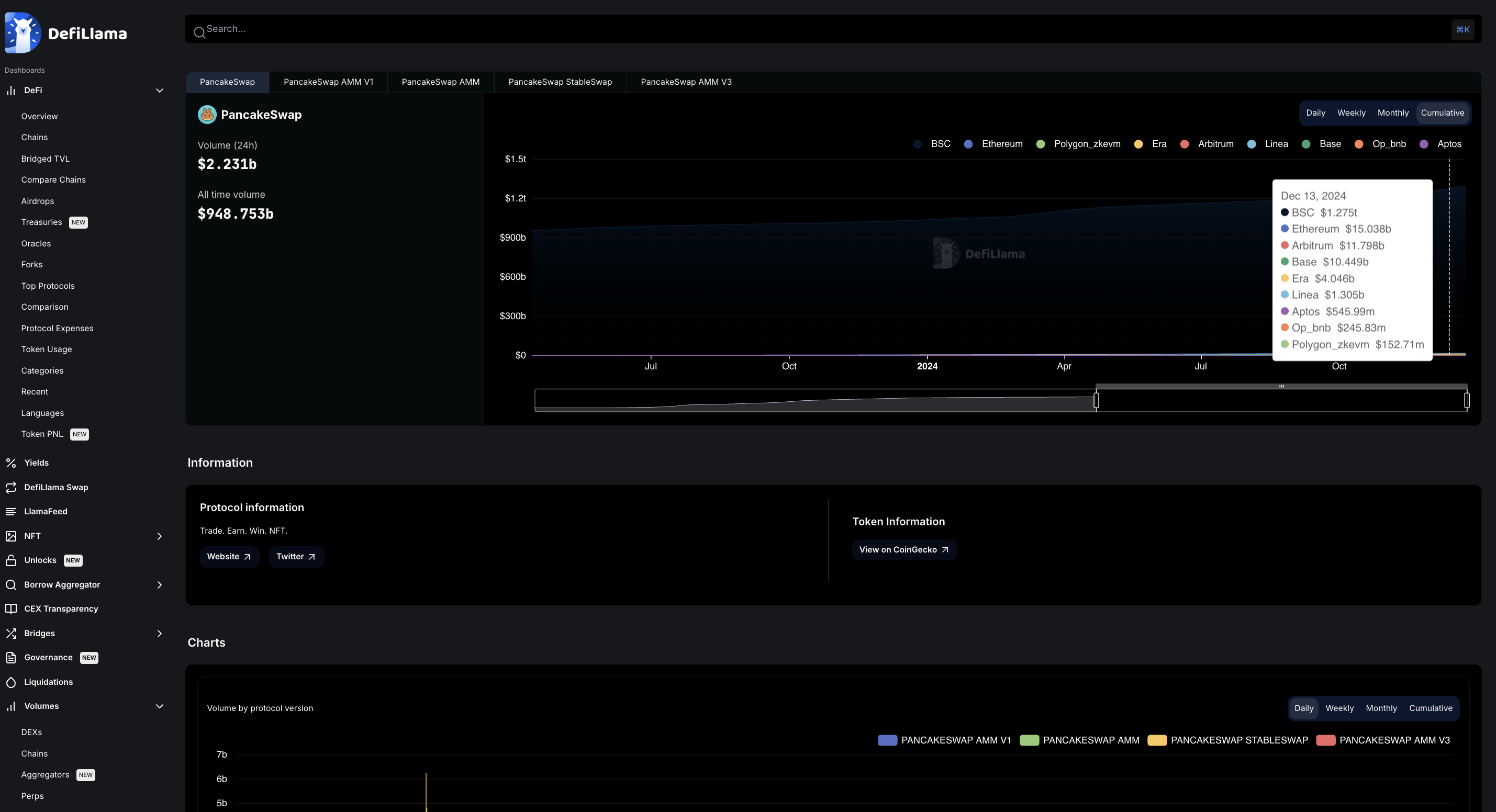Screen dimensions: 1496x812
Task: Toggle the Cumulative chart view
Action: pyautogui.click(x=1442, y=112)
